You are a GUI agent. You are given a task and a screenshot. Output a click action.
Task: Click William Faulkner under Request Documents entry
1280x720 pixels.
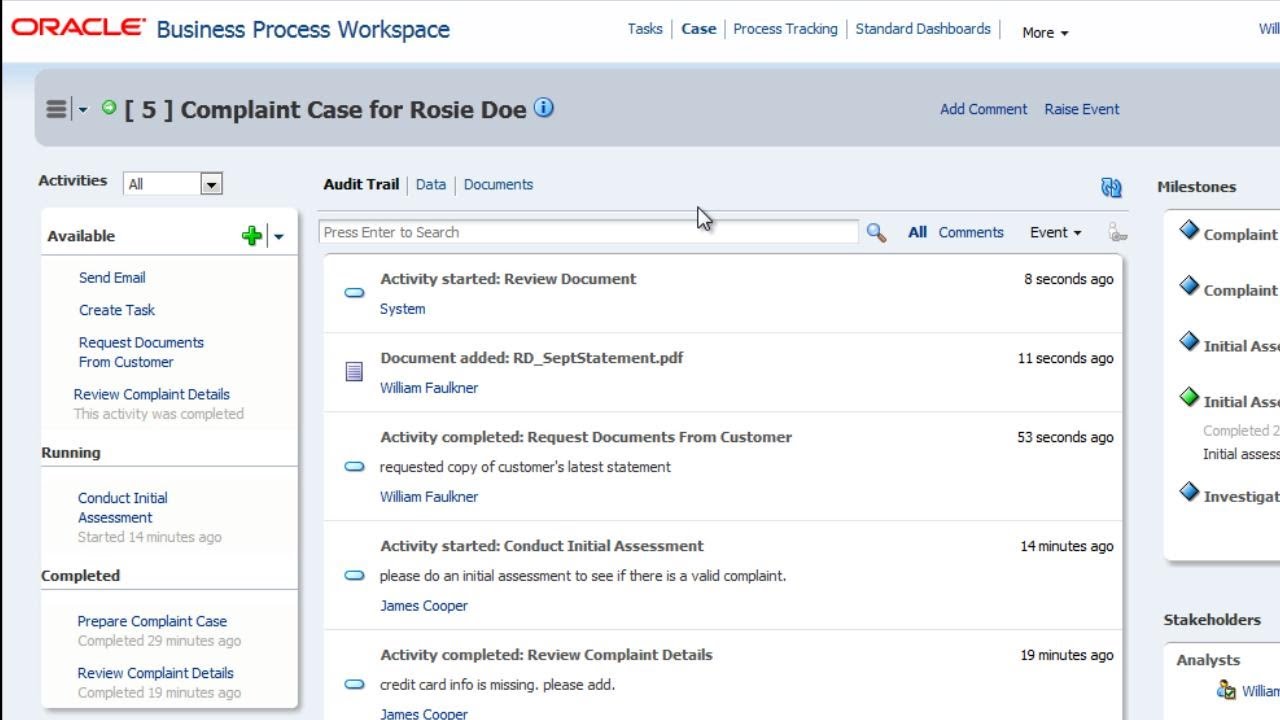[429, 497]
